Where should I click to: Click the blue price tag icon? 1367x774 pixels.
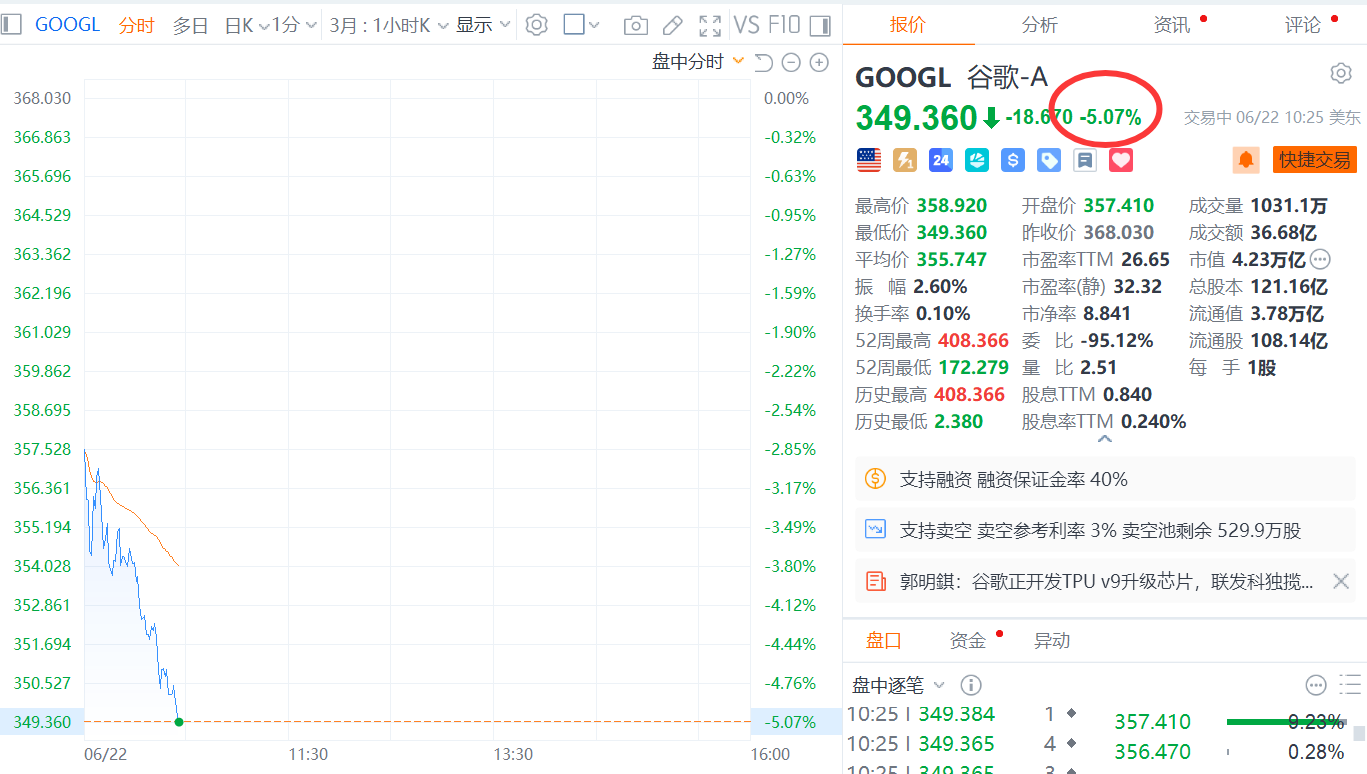pyautogui.click(x=1049, y=159)
